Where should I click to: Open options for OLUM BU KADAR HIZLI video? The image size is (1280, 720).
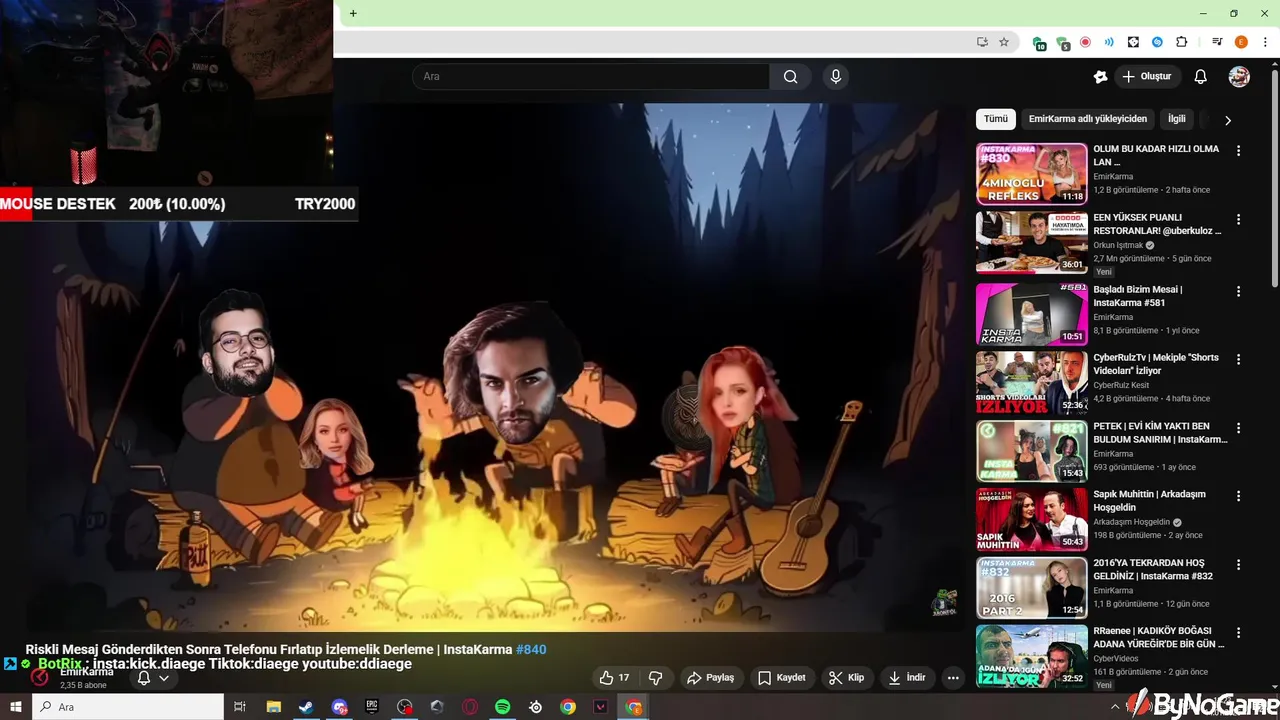tap(1238, 151)
